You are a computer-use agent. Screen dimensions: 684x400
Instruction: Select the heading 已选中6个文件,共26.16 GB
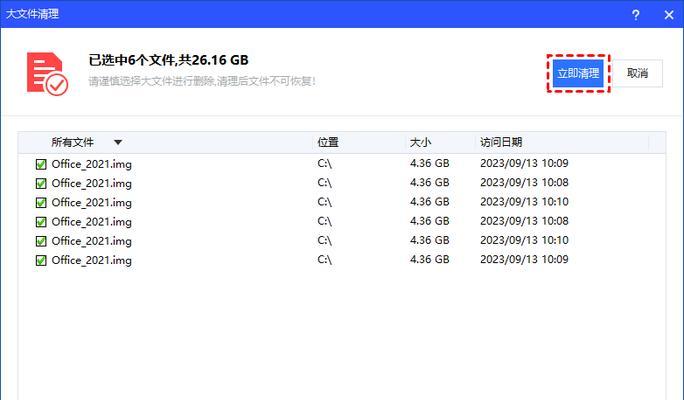(x=168, y=60)
